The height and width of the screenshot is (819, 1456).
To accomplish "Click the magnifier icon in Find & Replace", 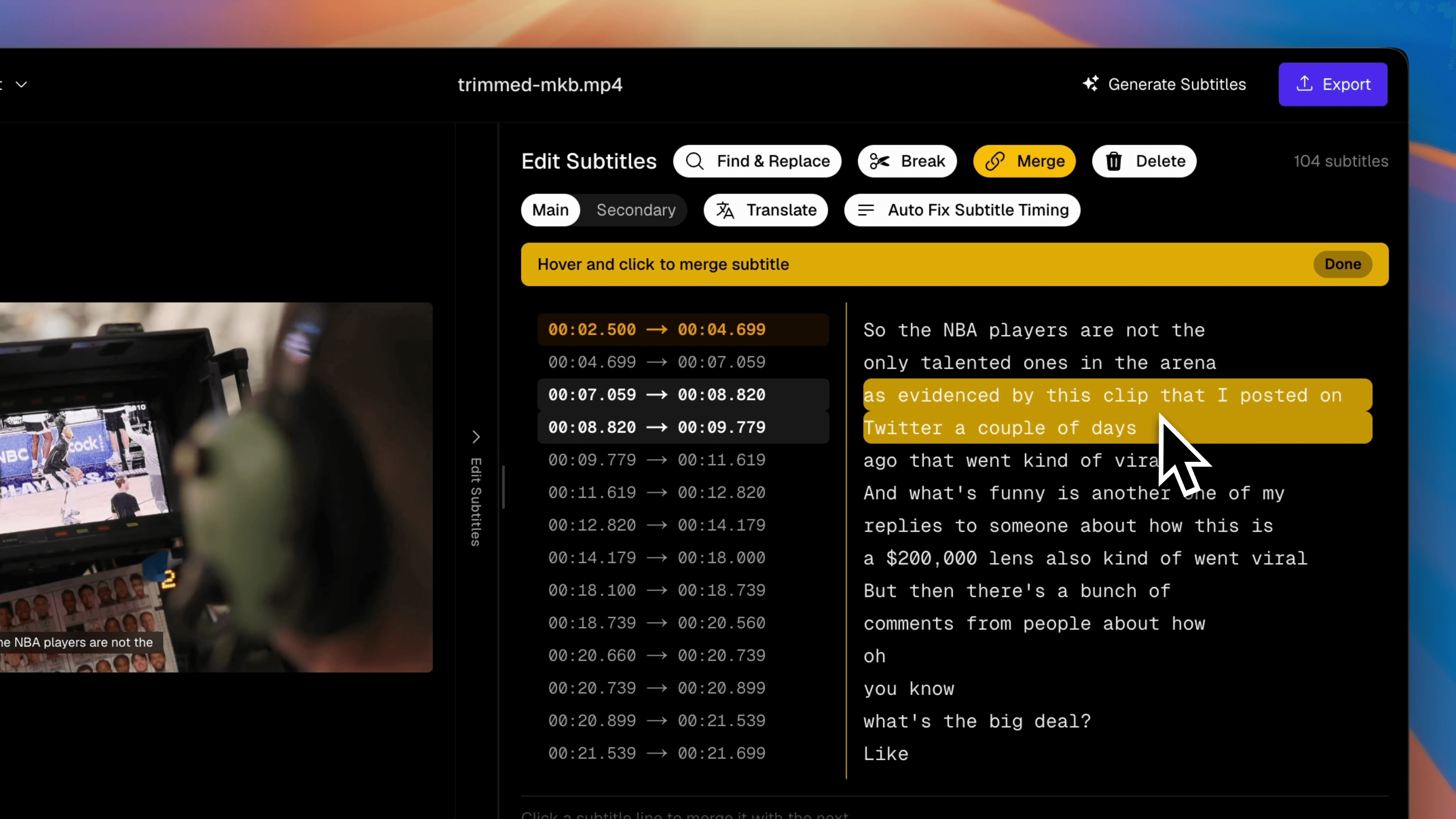I will 694,161.
